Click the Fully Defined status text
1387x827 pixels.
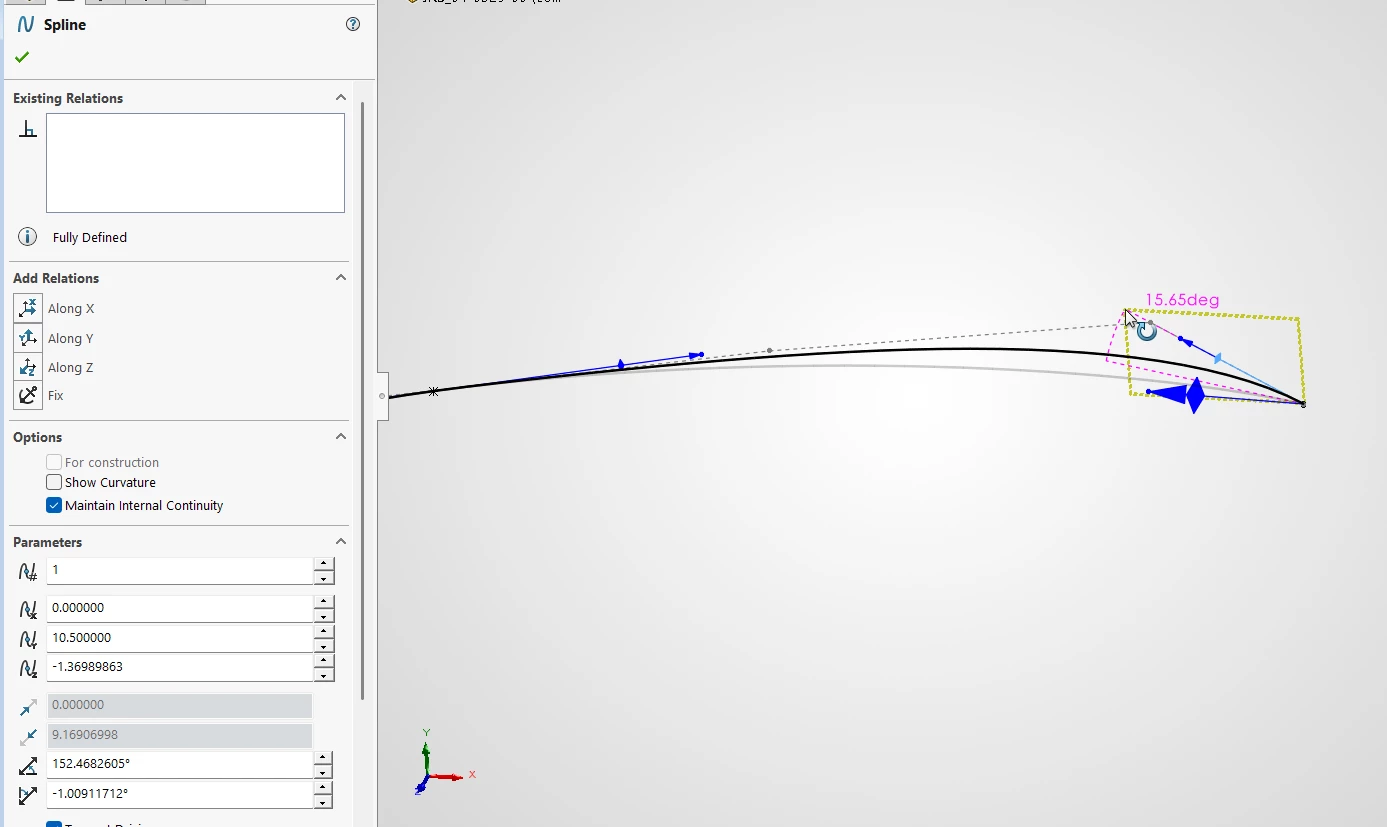click(x=90, y=237)
